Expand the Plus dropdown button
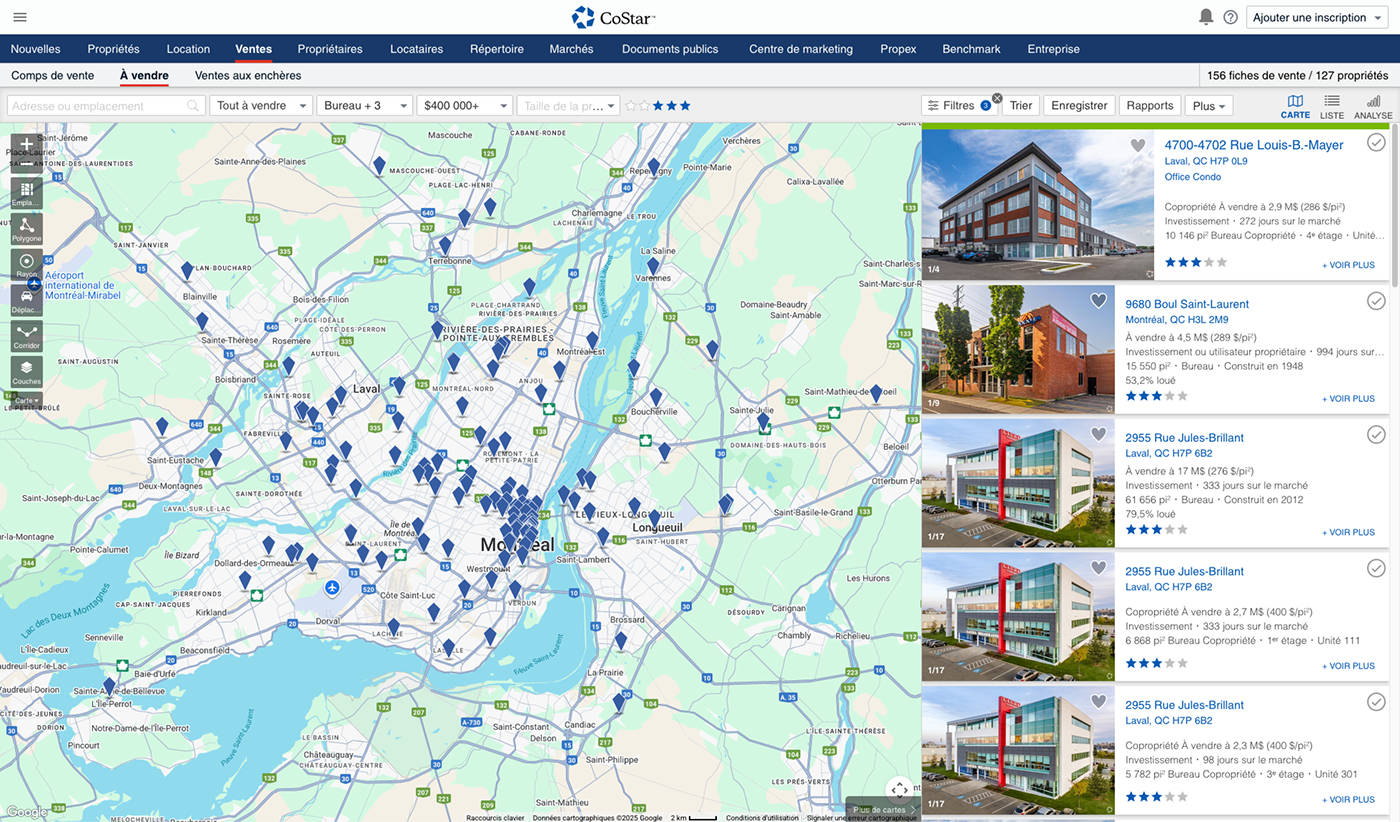The image size is (1400, 822). (x=1208, y=106)
